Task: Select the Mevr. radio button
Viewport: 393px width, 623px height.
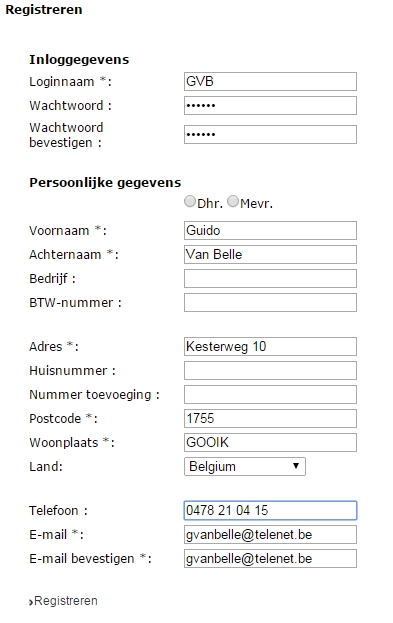Action: [x=233, y=201]
